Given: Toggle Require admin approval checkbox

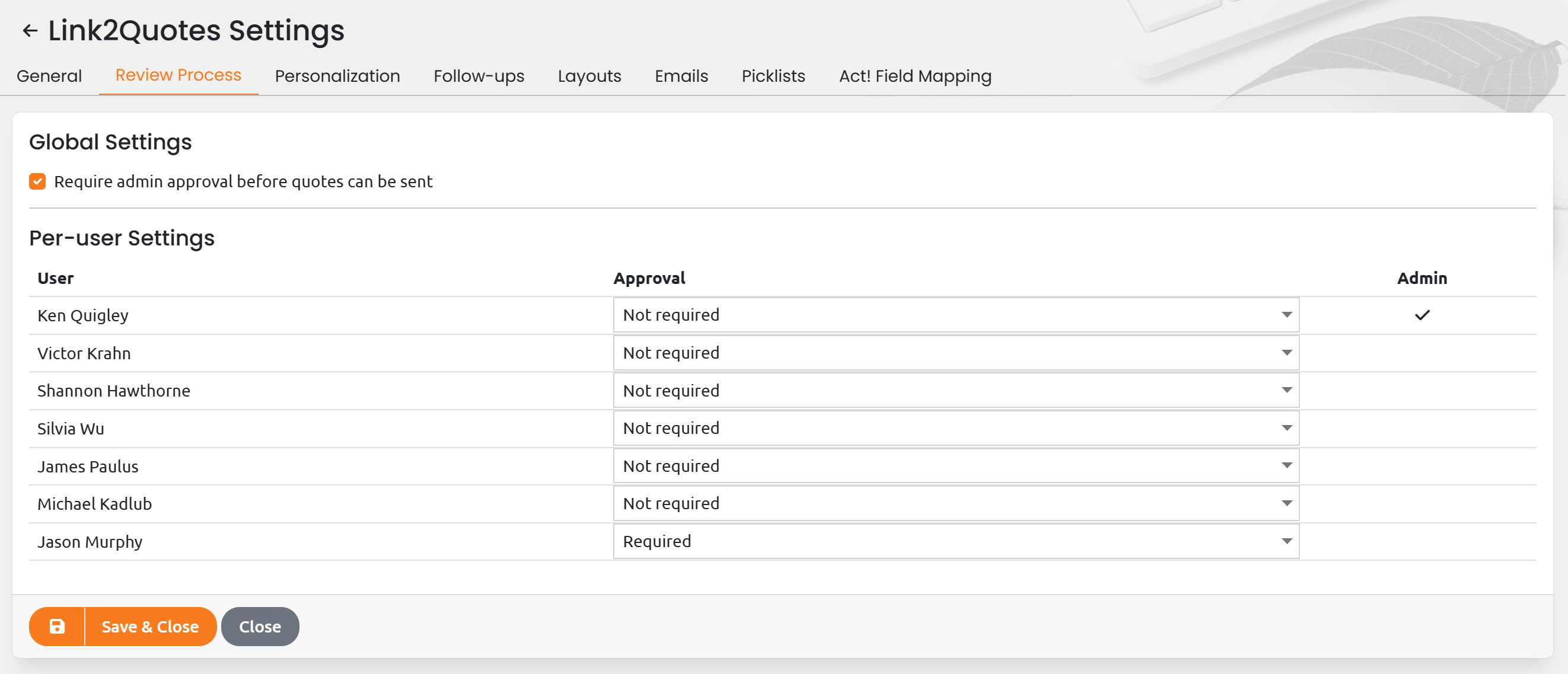Looking at the screenshot, I should [37, 181].
